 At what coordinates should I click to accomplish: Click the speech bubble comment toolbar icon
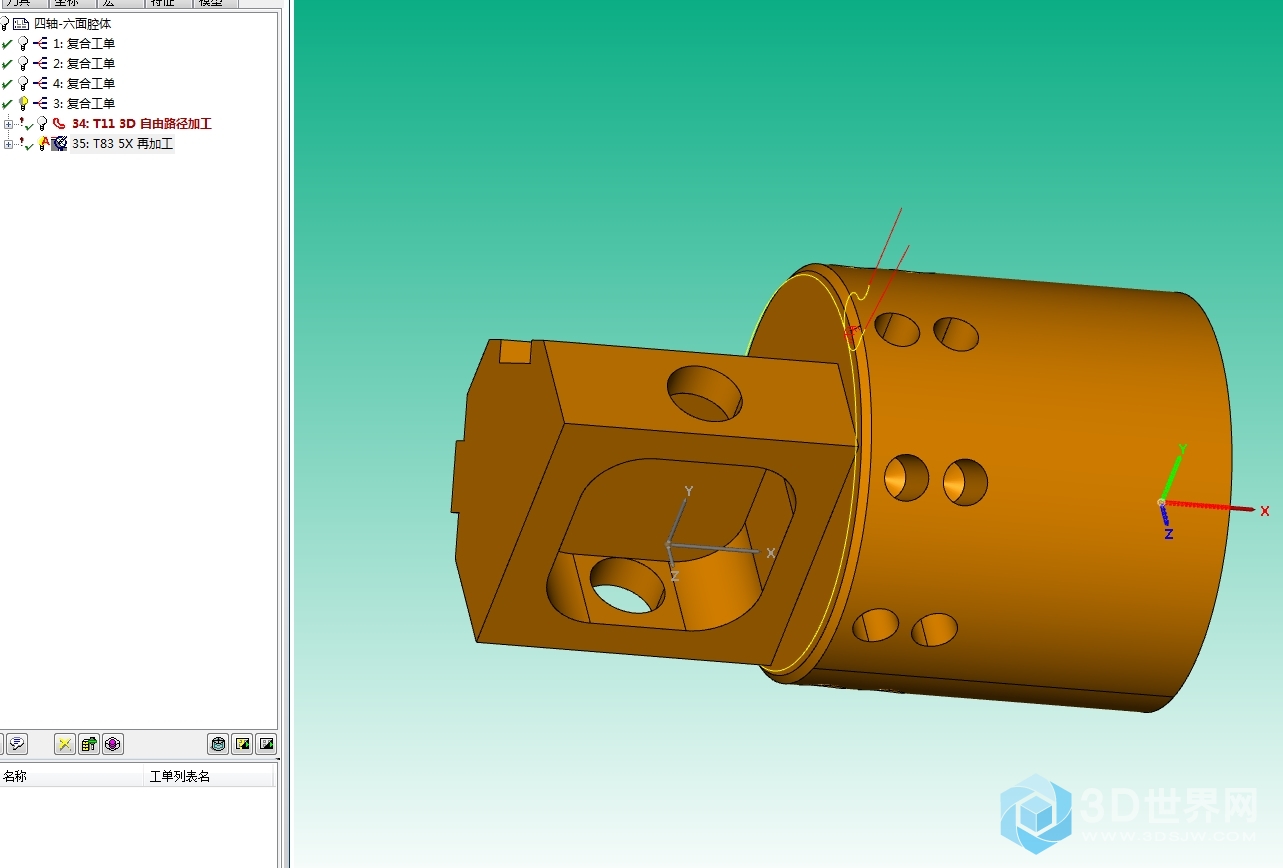(17, 744)
